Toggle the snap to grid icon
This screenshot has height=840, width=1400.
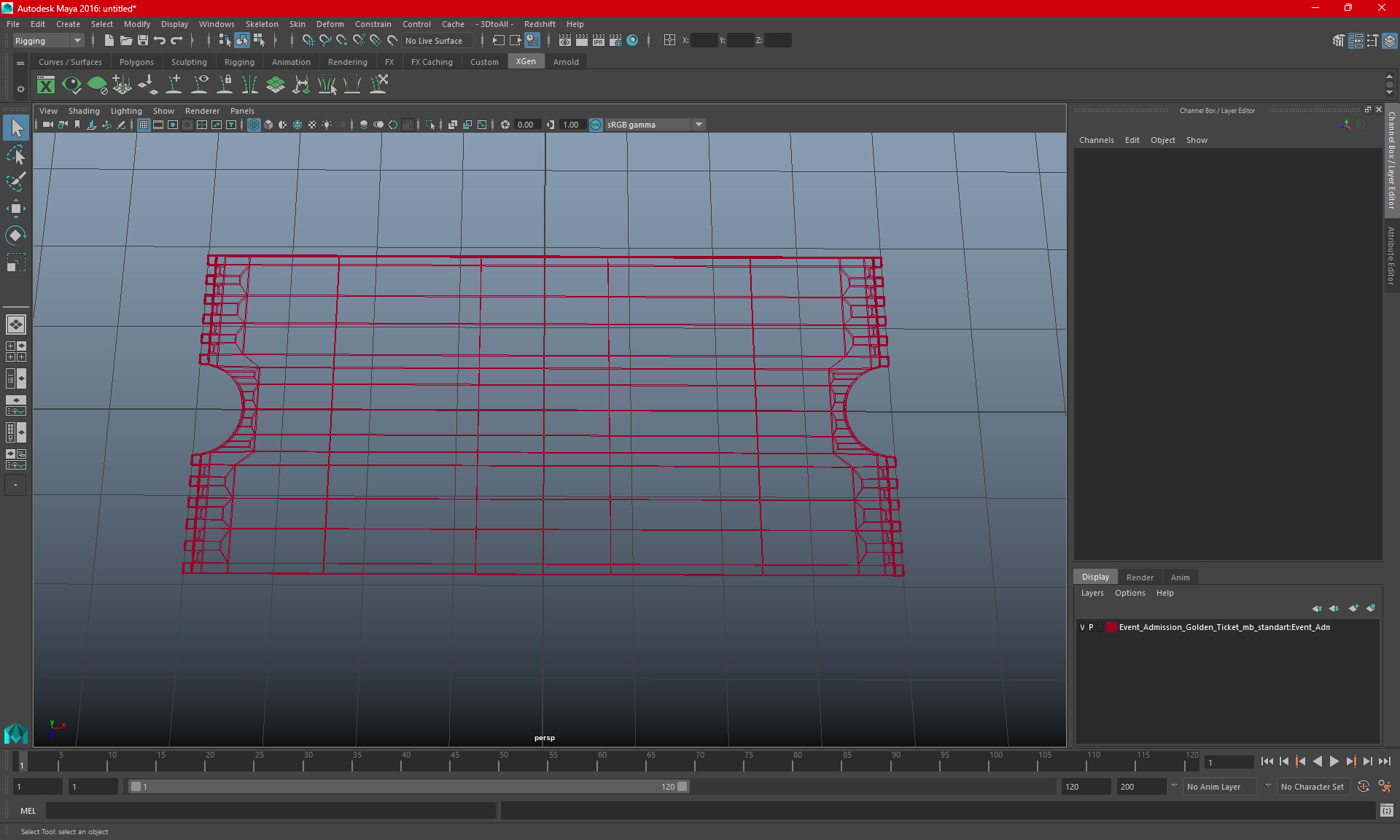click(x=307, y=40)
